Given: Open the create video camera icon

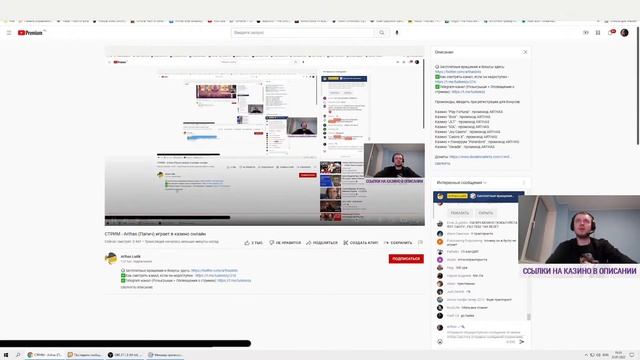Looking at the screenshot, I should (x=586, y=33).
